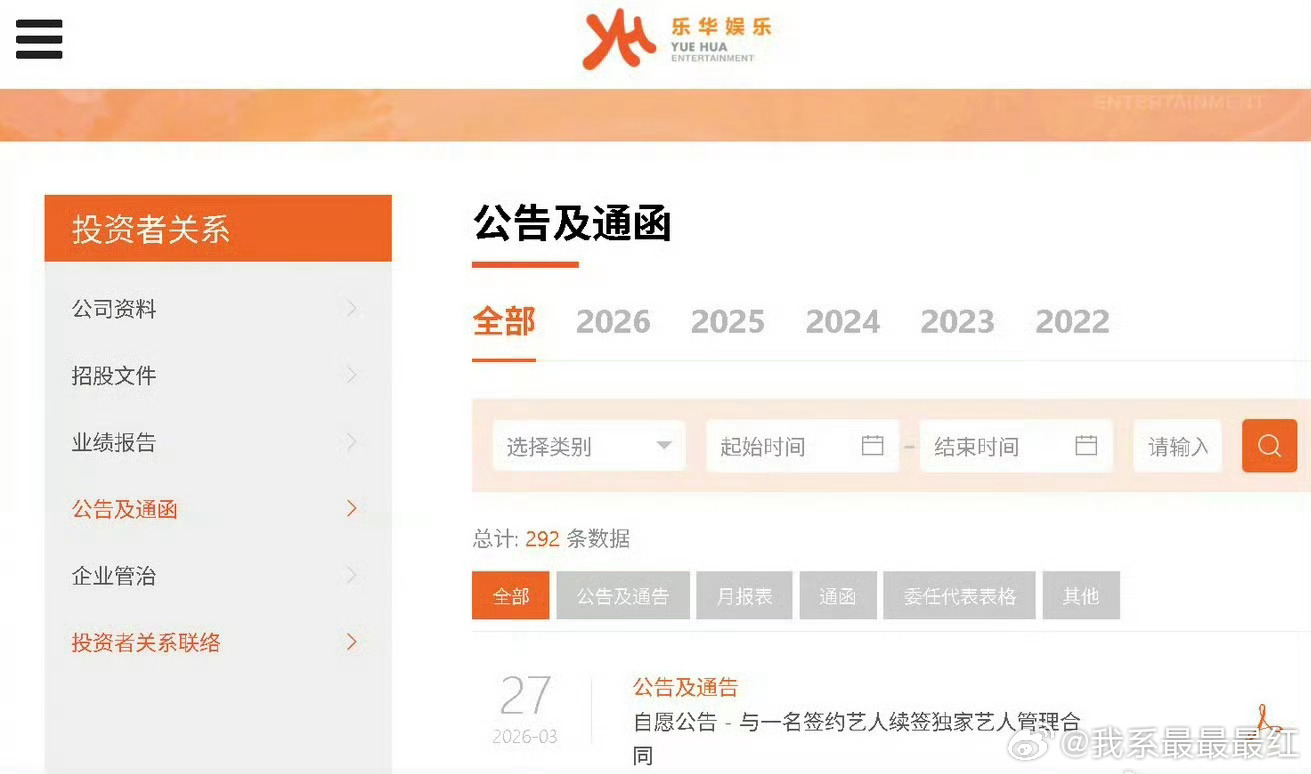Click the 请输入 search input field
This screenshot has width=1311, height=774.
(x=1177, y=446)
